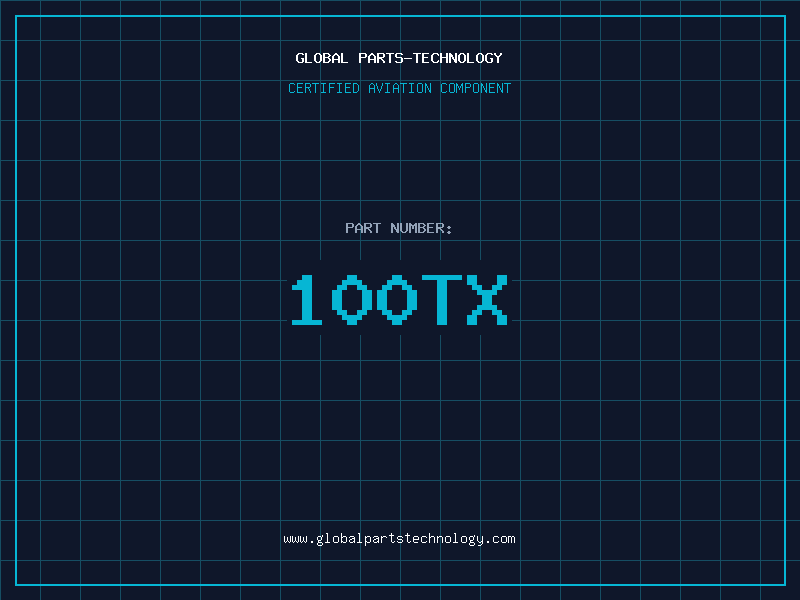800x600 pixels.
Task: Select the CERTIFIED AVIATION COMPONENT subtitle
Action: pos(399,88)
